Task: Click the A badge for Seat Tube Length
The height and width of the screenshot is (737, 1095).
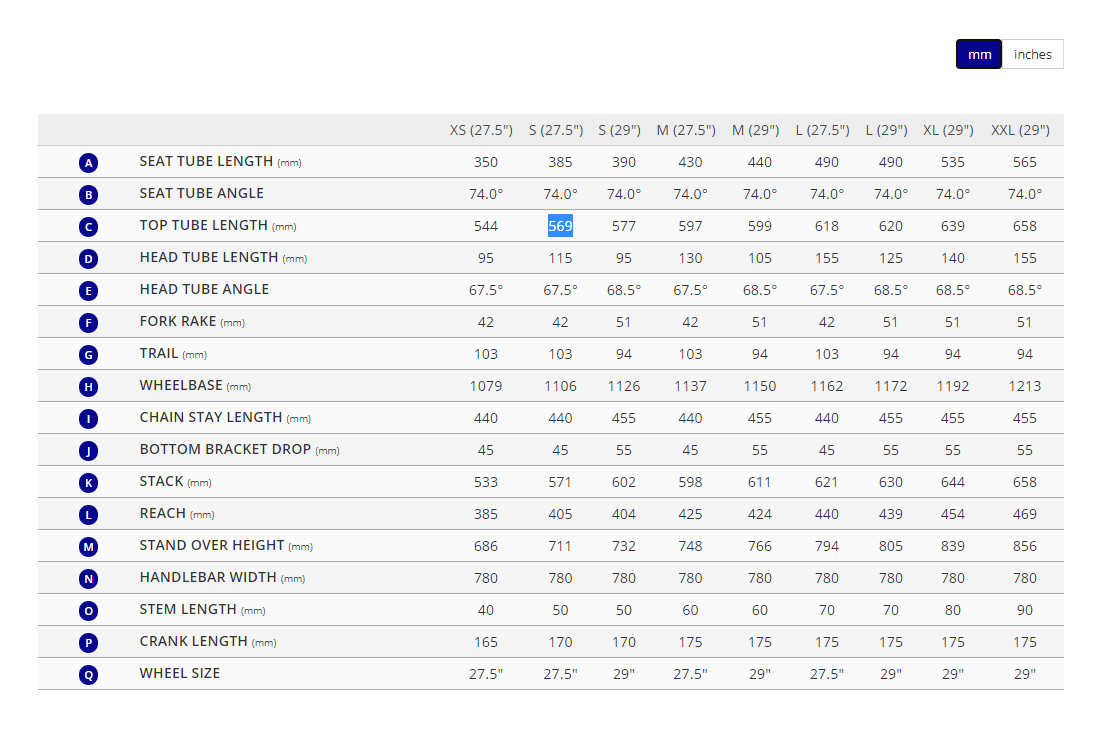Action: (x=89, y=163)
